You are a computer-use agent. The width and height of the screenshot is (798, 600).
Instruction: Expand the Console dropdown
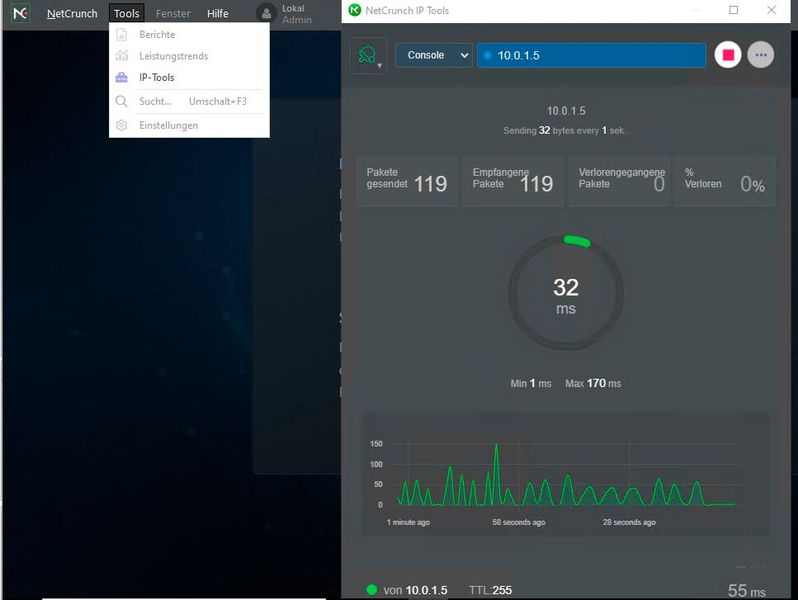tap(434, 55)
